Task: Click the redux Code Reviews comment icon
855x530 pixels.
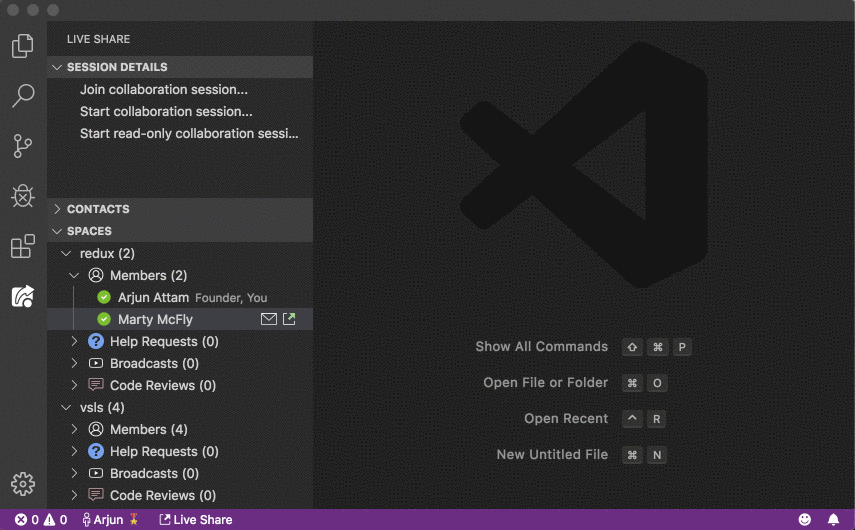Action: 96,385
